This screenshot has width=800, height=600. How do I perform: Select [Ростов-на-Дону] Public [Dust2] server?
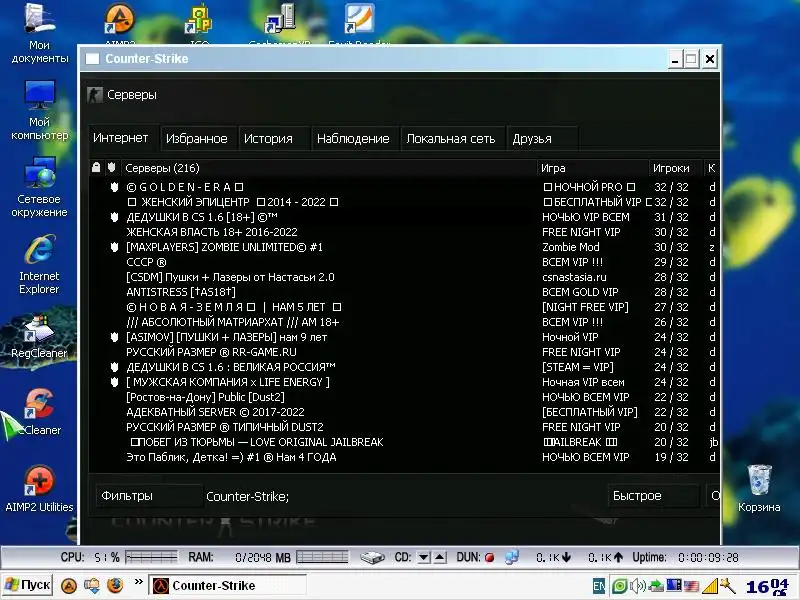point(403,397)
